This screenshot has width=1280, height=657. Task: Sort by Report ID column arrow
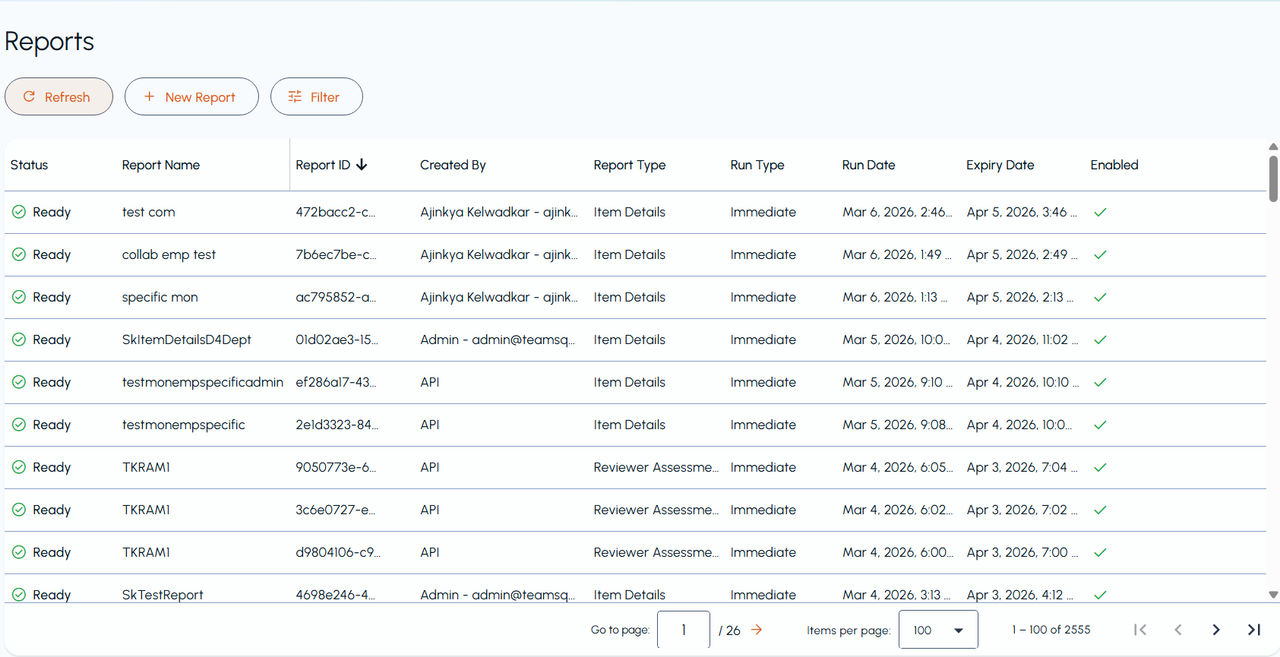(362, 165)
